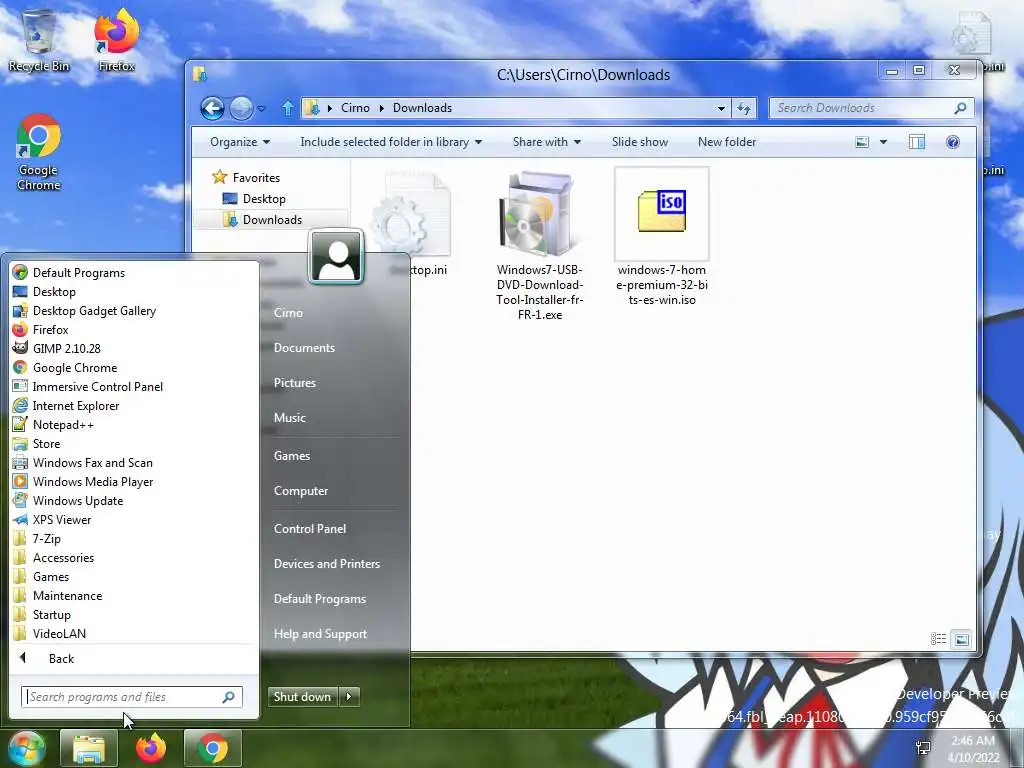Open Pictures from the Start menu
The height and width of the screenshot is (768, 1024).
[x=295, y=382]
